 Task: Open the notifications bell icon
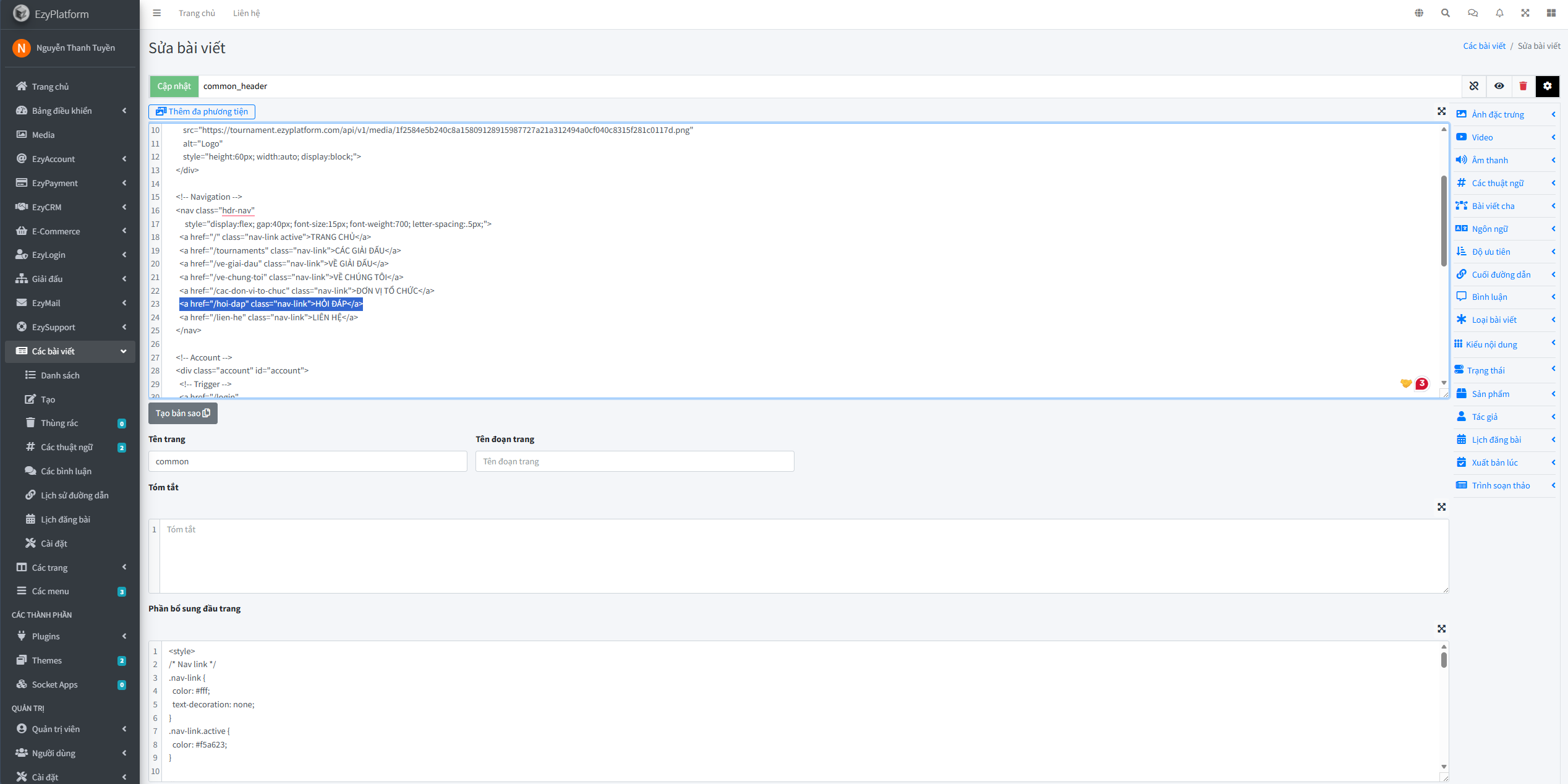click(x=1499, y=13)
